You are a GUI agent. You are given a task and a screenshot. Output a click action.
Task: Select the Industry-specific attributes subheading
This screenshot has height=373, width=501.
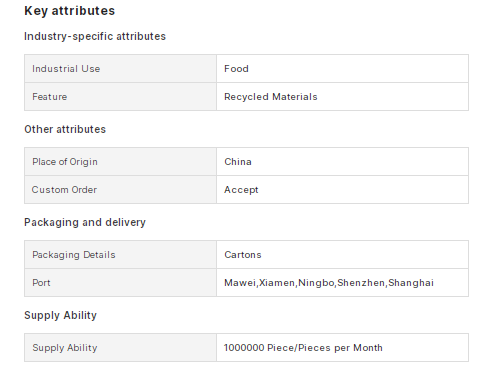95,36
